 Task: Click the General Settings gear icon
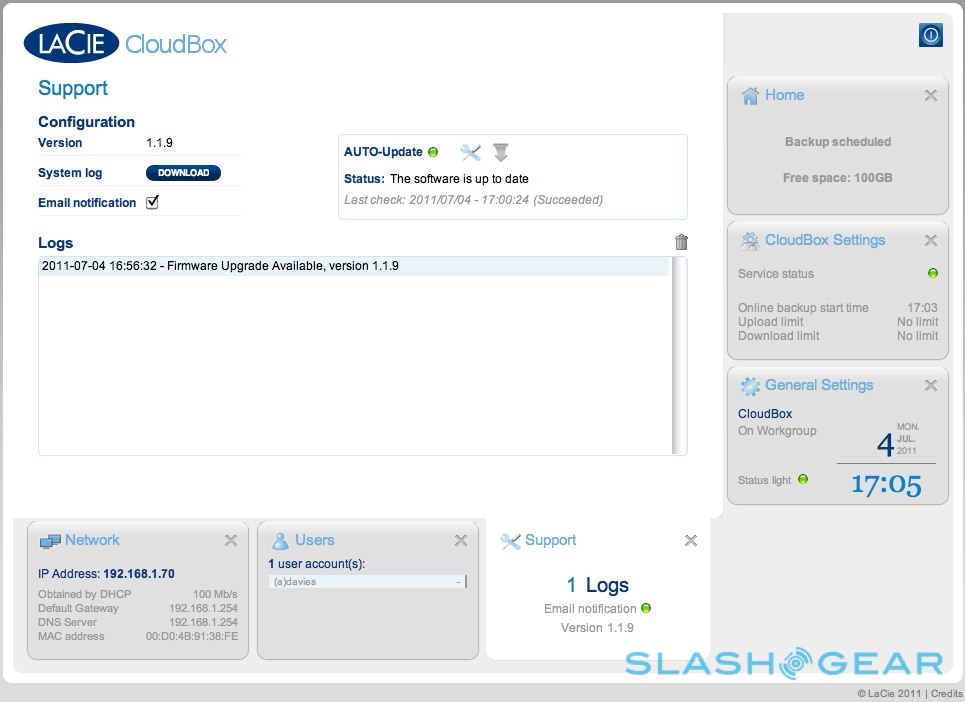pos(750,386)
